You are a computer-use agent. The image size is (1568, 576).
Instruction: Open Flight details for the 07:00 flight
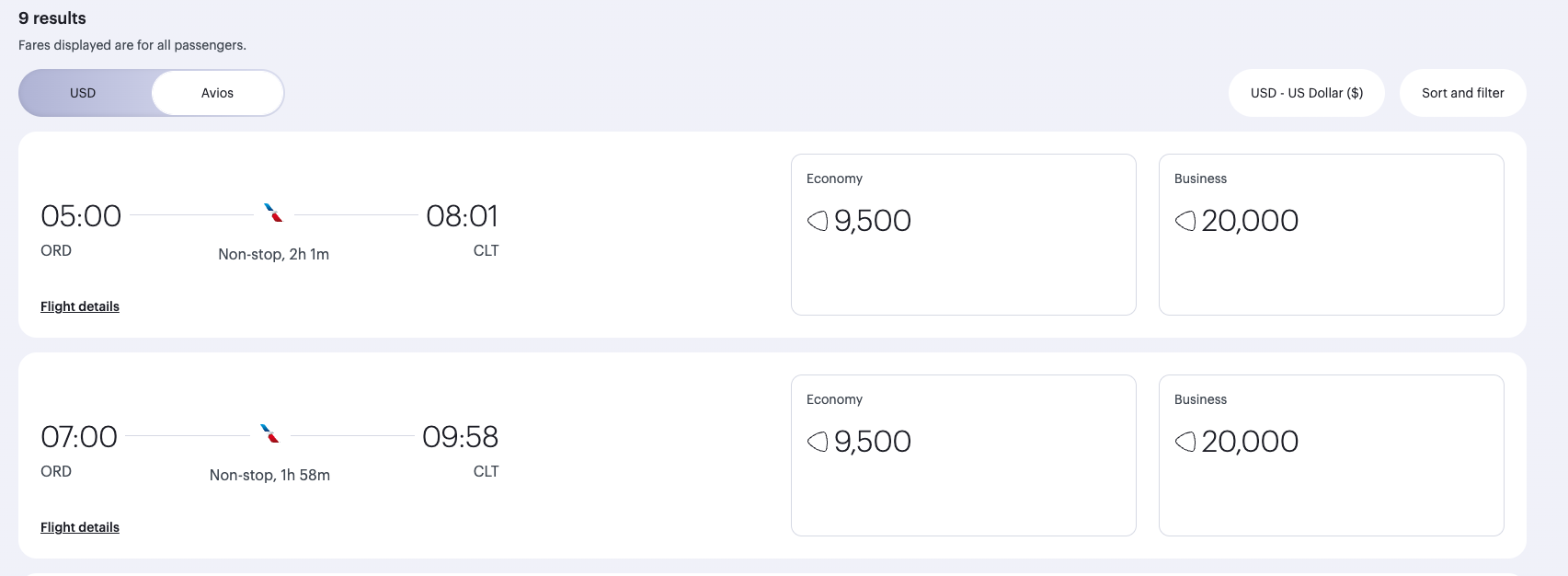tap(80, 527)
